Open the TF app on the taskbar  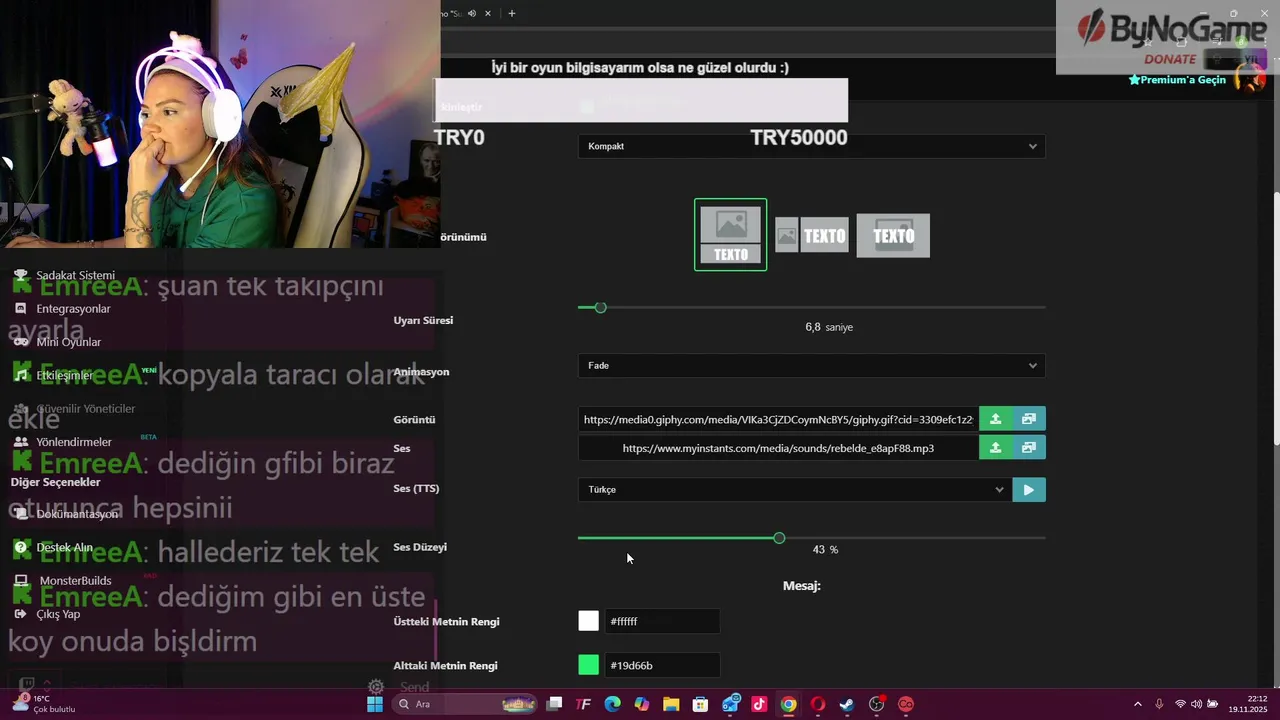pyautogui.click(x=584, y=704)
